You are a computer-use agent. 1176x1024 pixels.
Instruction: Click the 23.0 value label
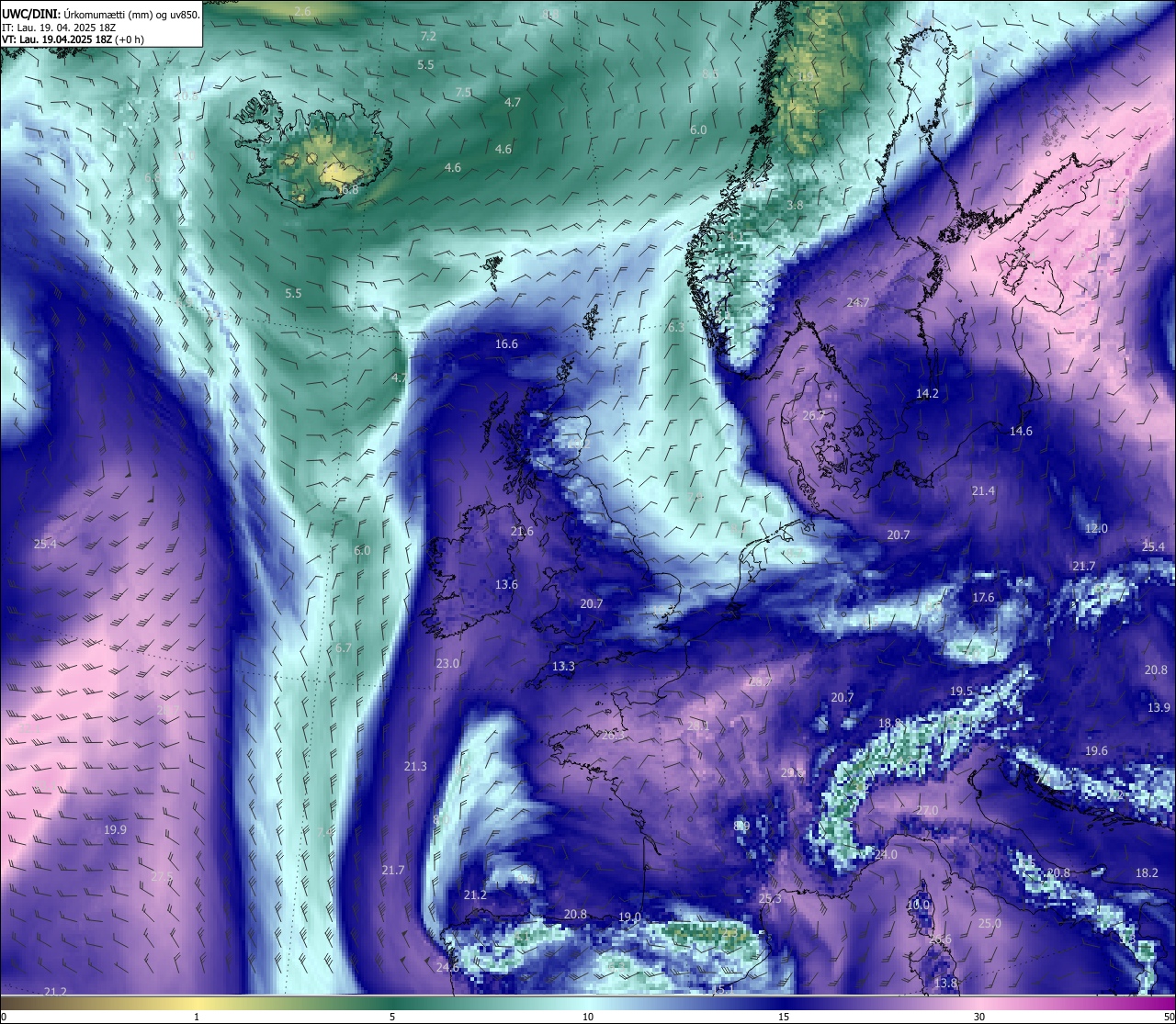[447, 663]
